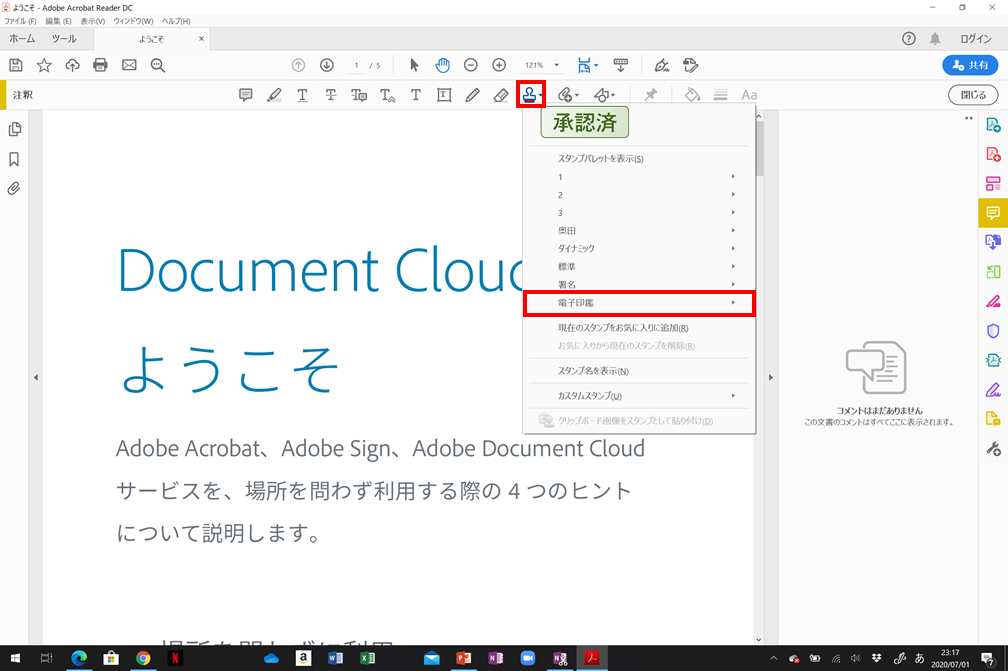Open Microsoft Edge from the taskbar

(x=79, y=658)
